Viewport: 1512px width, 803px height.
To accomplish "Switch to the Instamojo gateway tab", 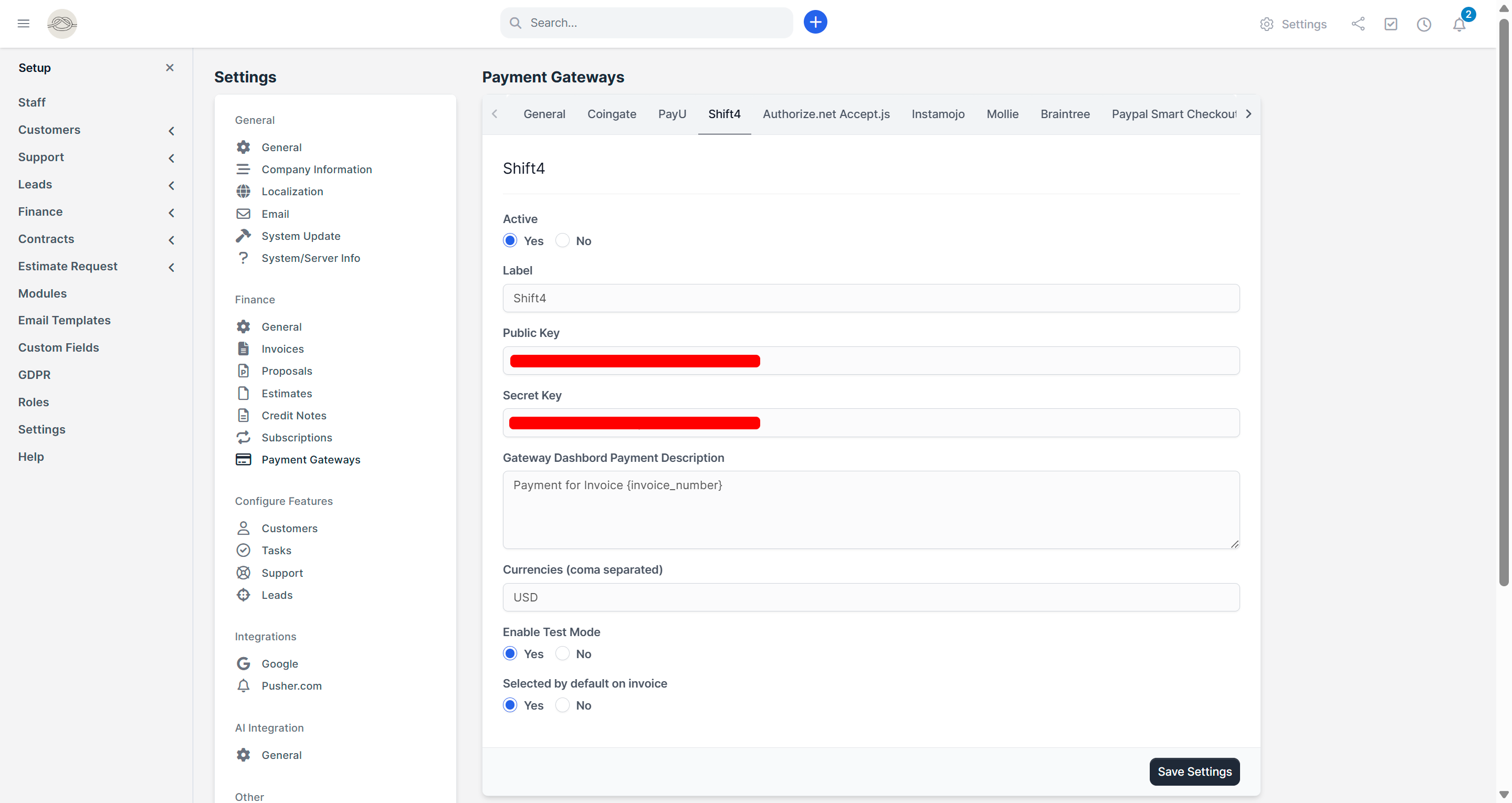I will 938,114.
